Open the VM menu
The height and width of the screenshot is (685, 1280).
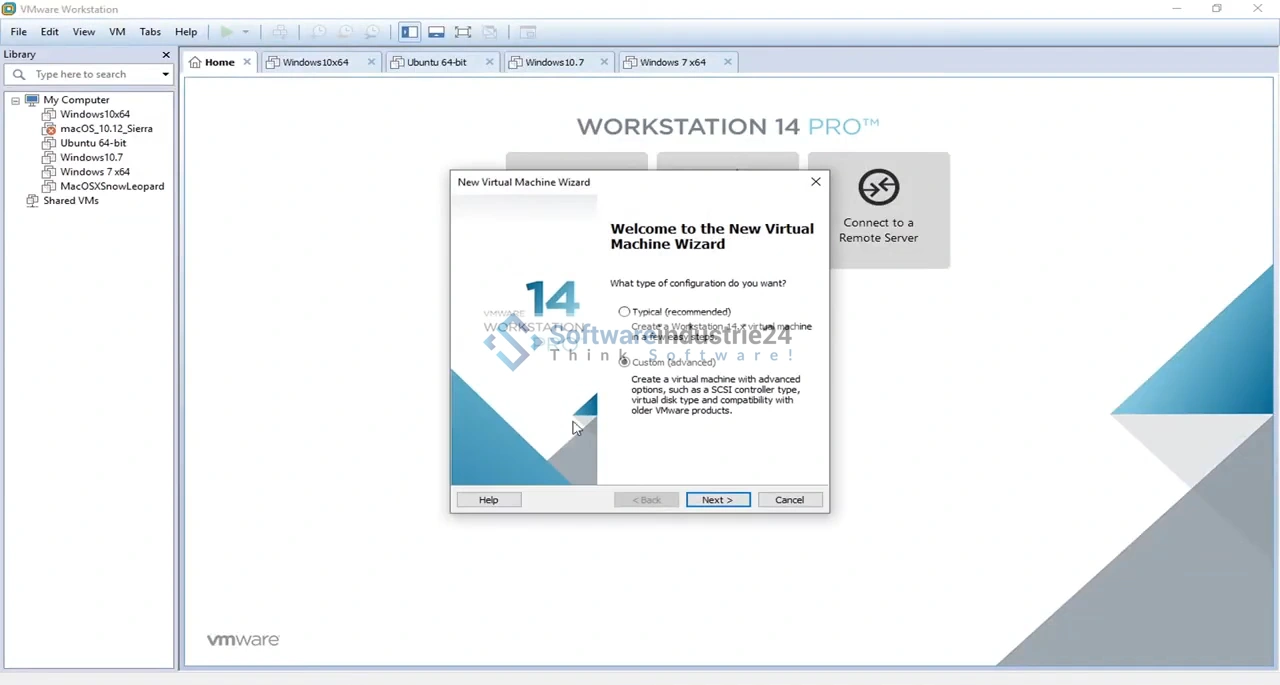coord(117,32)
